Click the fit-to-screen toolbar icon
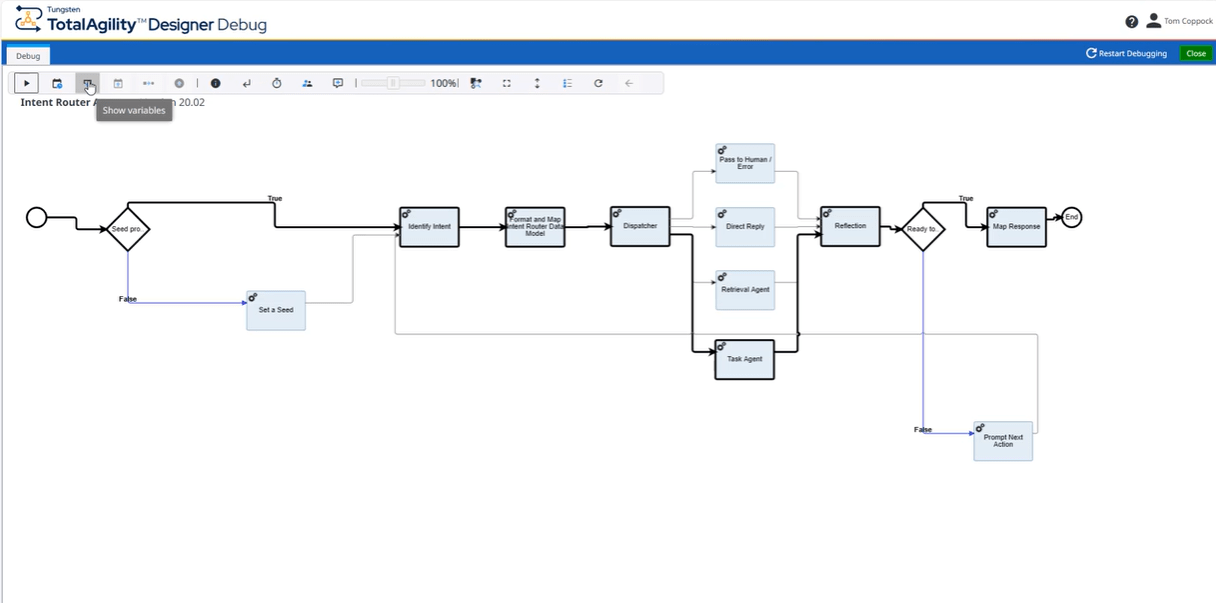The width and height of the screenshot is (1216, 603). 507,83
